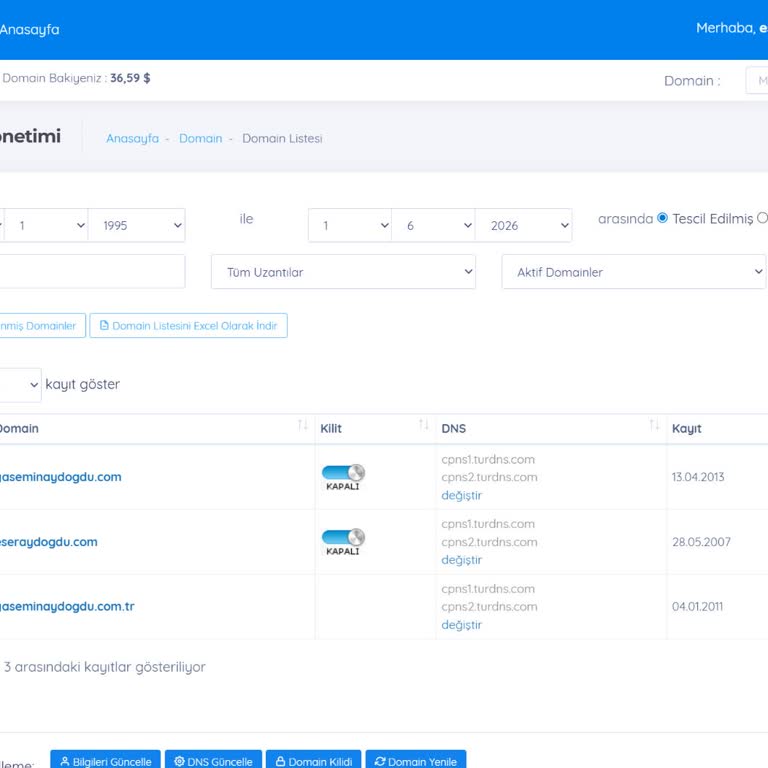The height and width of the screenshot is (768, 768).
Task: Click the balance amount 36,59 $
Action: (130, 78)
